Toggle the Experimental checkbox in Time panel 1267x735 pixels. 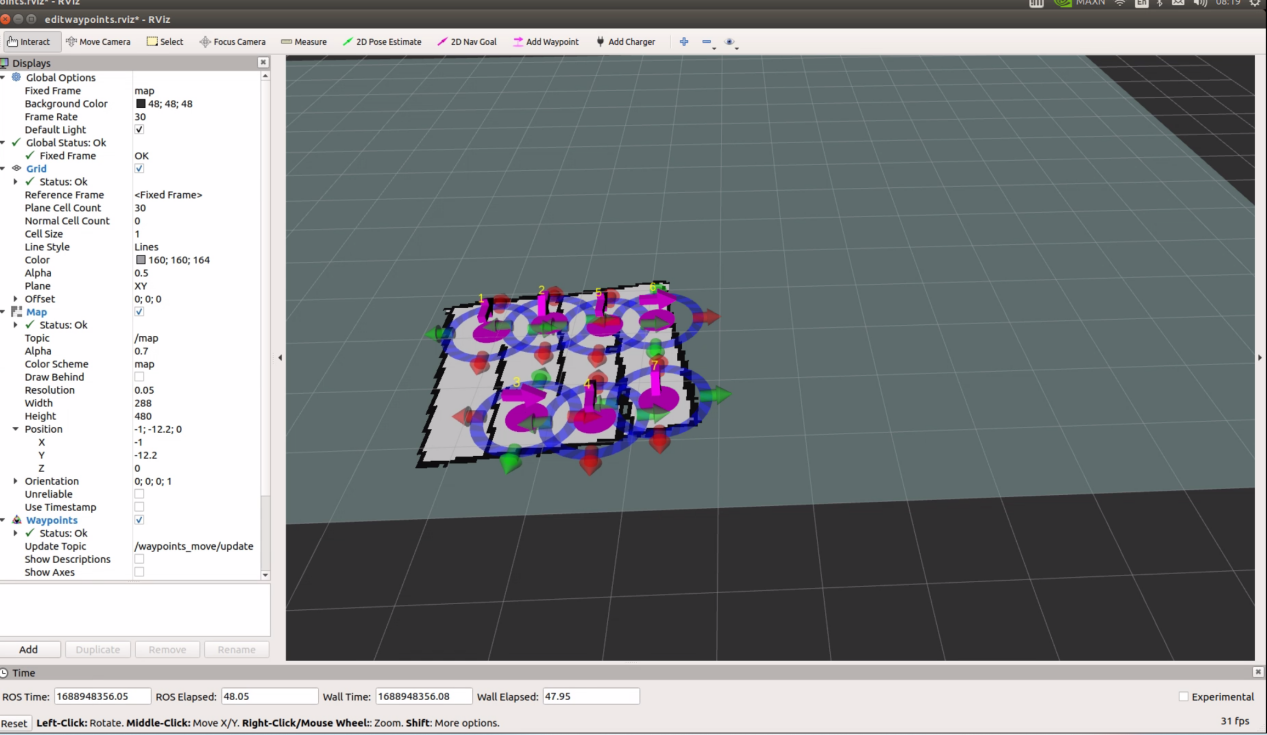(1183, 697)
